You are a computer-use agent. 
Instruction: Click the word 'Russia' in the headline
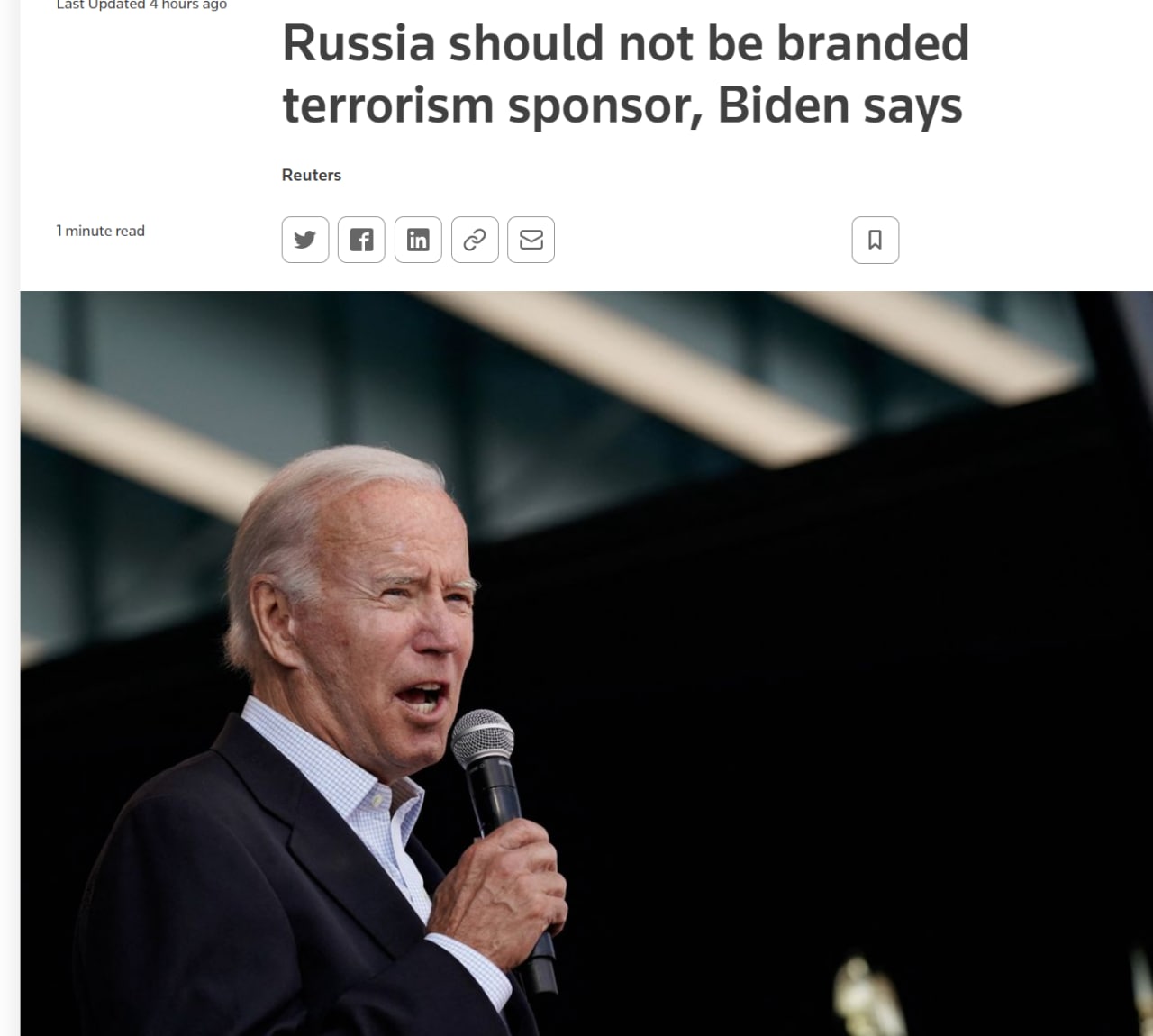[359, 43]
